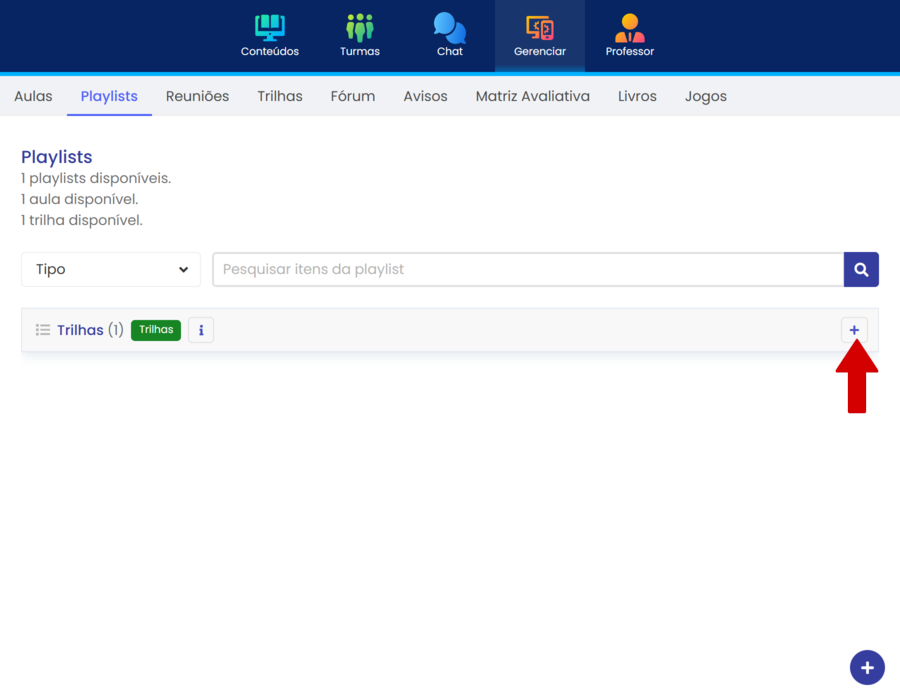Click the round floating add button
This screenshot has width=900, height=700.
click(867, 667)
